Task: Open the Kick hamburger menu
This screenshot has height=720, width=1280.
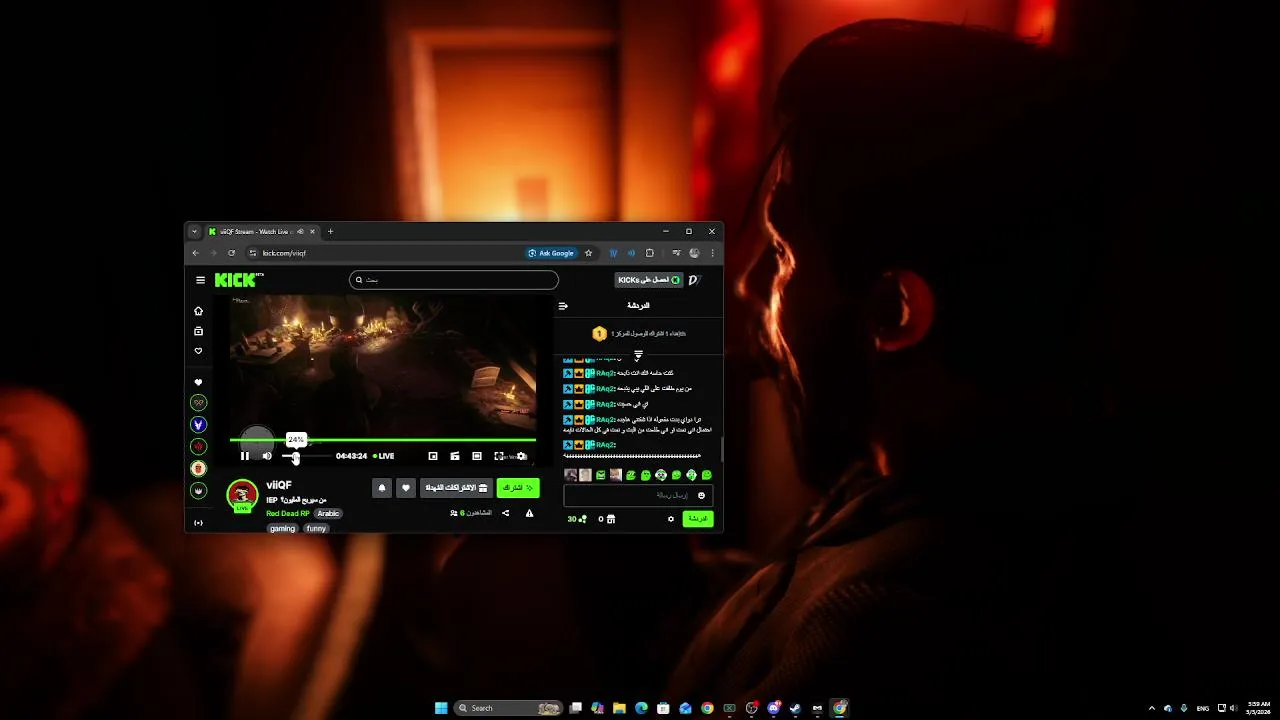Action: [x=200, y=280]
